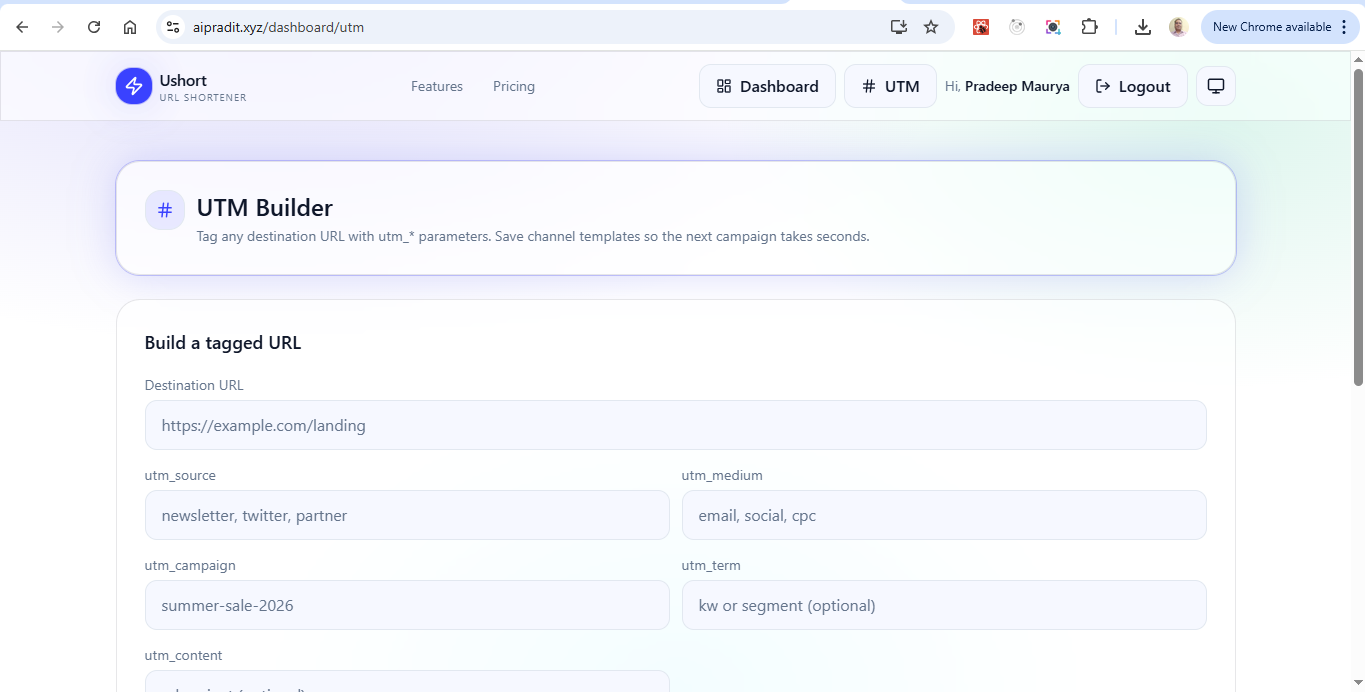
Task: Install app icon in address bar
Action: click(899, 27)
